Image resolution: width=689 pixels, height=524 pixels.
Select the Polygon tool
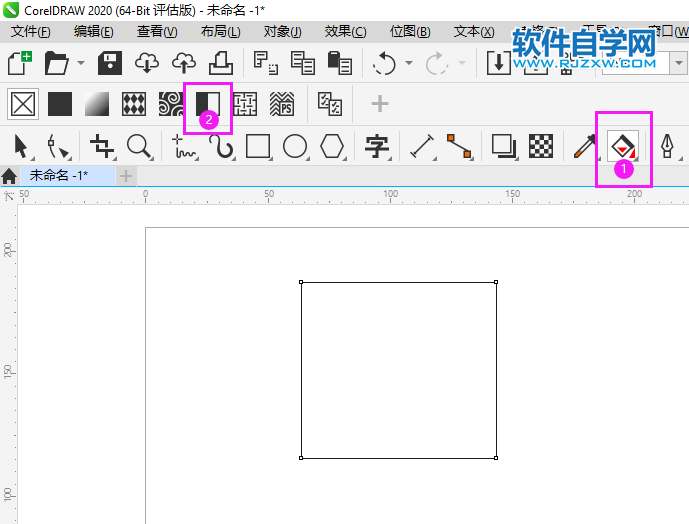coord(332,146)
